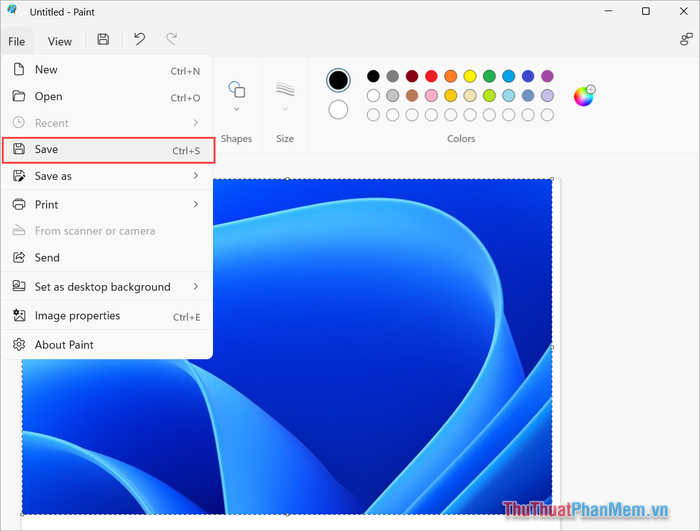The width and height of the screenshot is (700, 531).
Task: Click the share icon at top right
Action: click(686, 39)
